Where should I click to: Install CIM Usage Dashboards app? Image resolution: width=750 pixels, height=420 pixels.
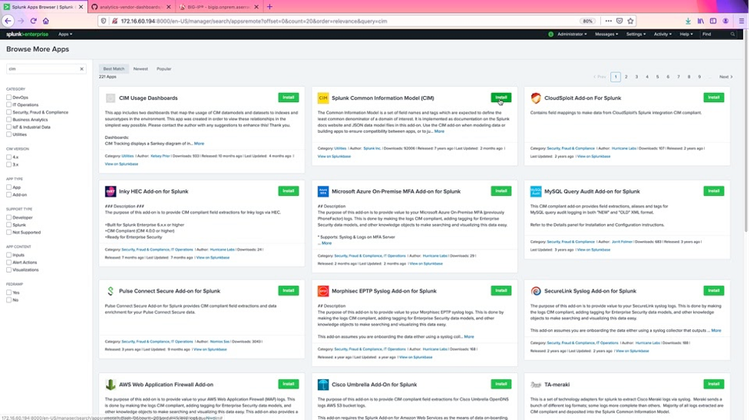tap(288, 98)
